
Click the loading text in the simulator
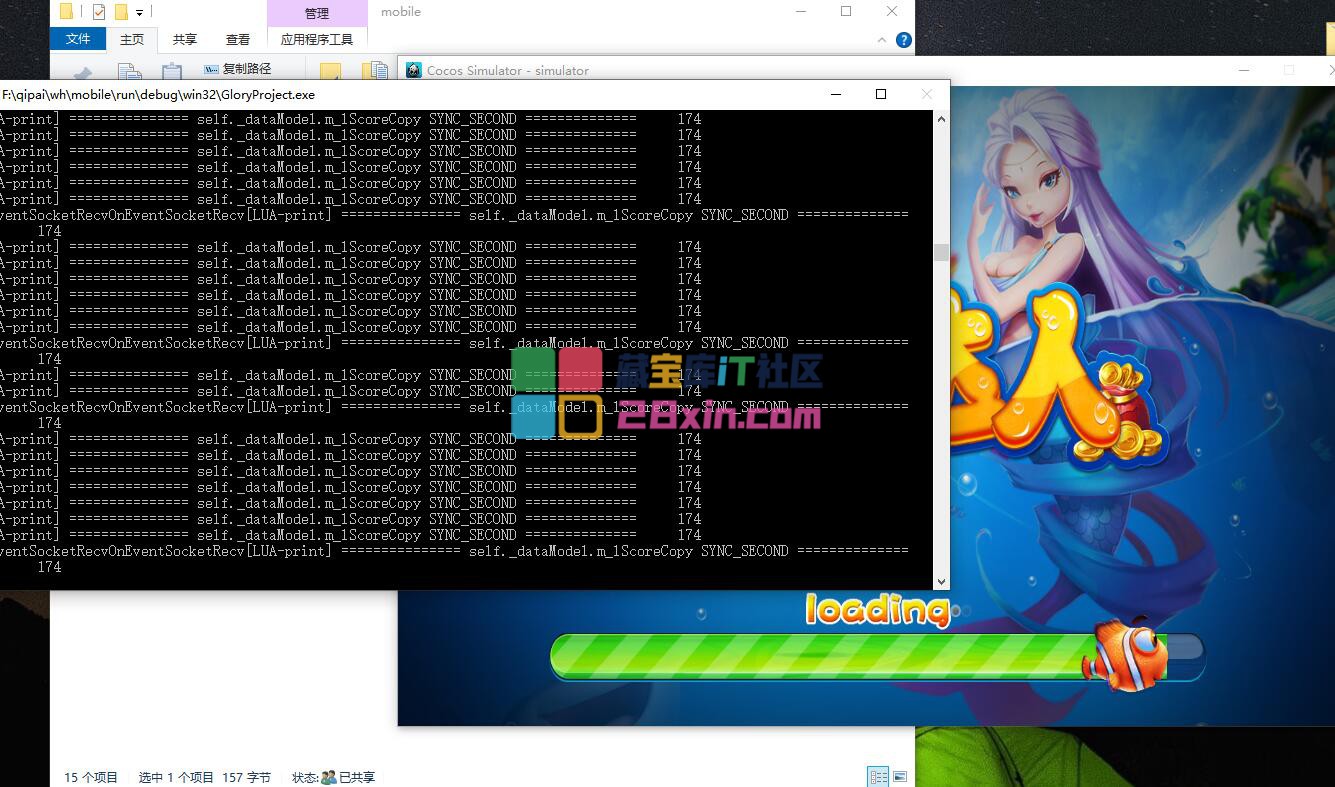click(877, 609)
